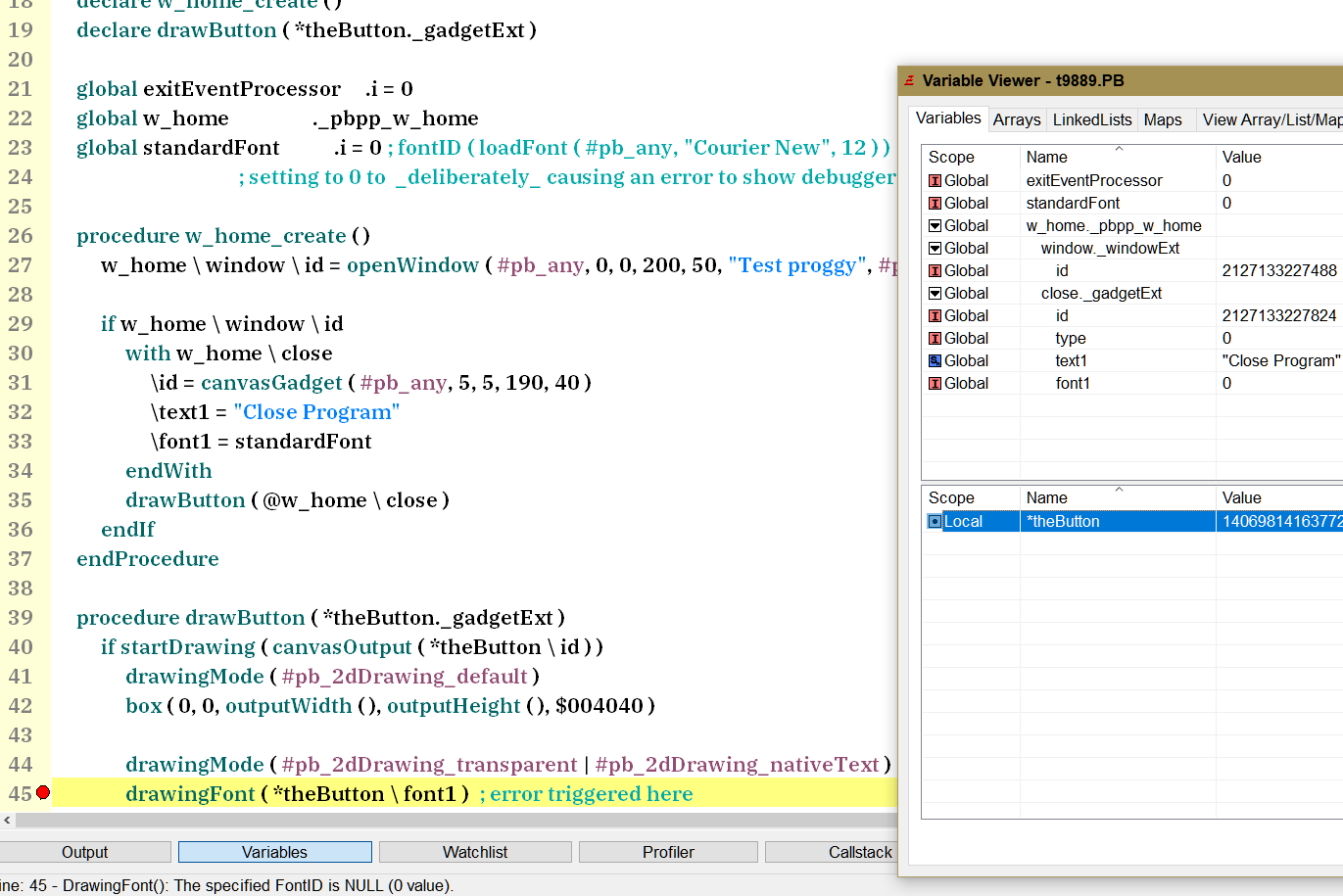This screenshot has width=1343, height=896.
Task: Click integer type icon of standardFont row
Action: point(935,203)
